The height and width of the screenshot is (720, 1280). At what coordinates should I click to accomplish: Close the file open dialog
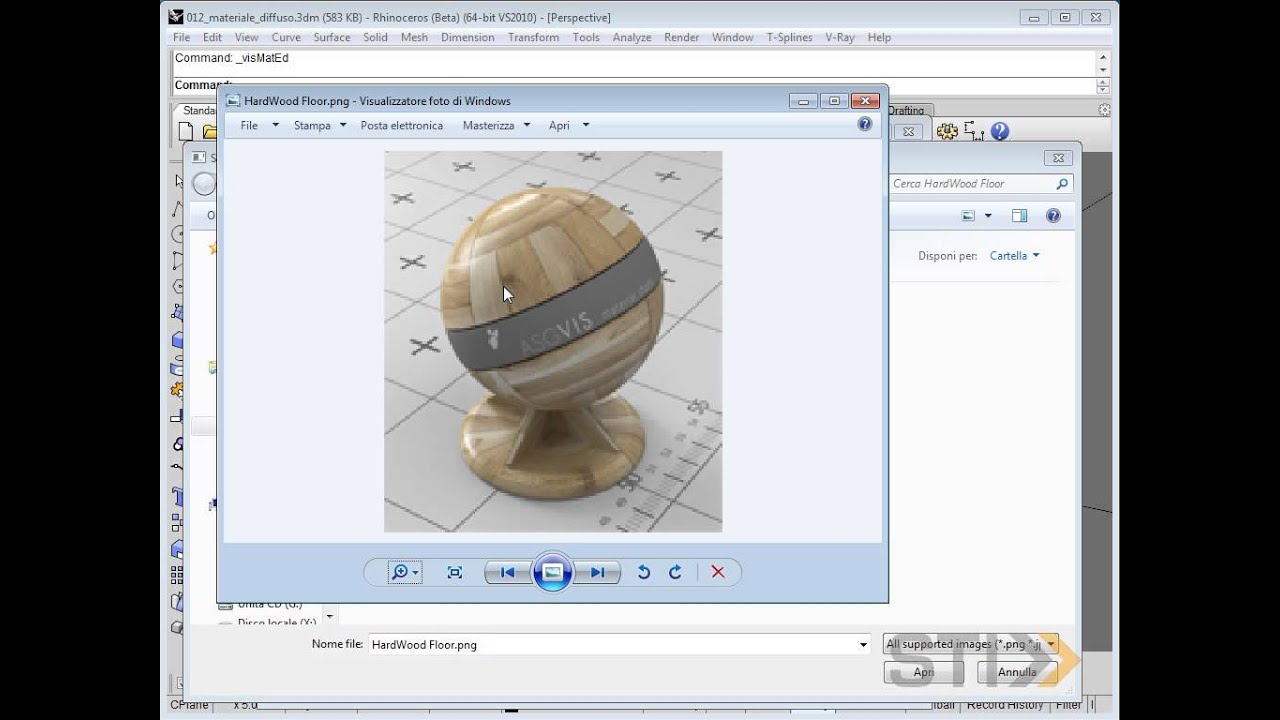click(1058, 158)
